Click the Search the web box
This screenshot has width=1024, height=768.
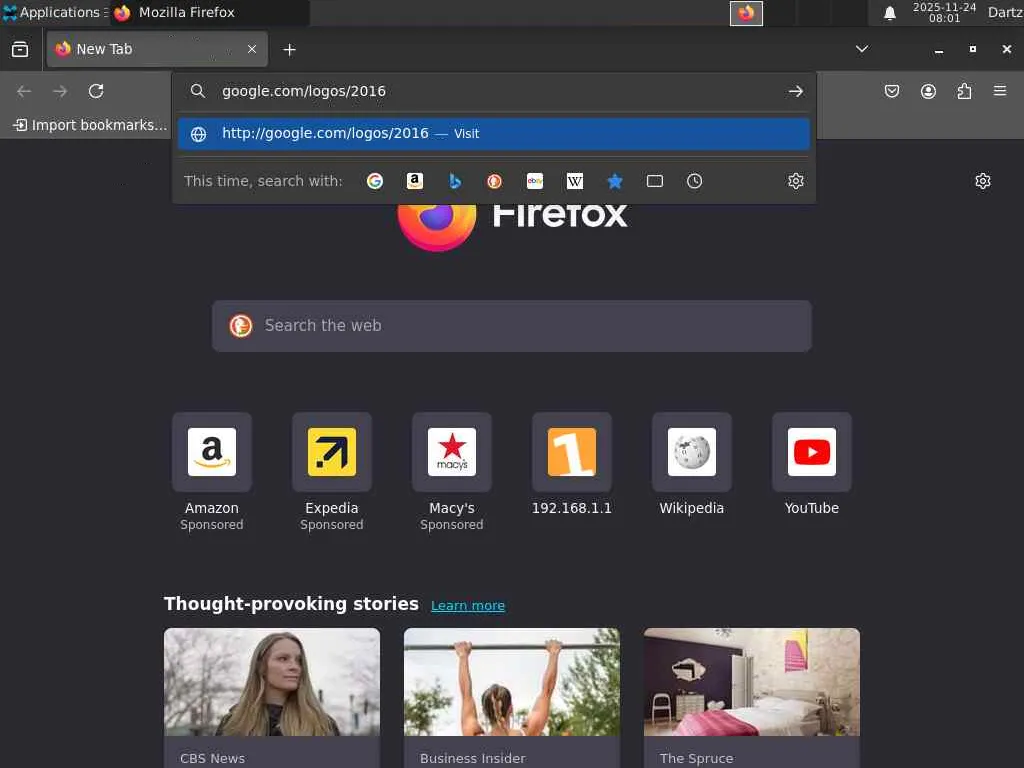point(512,326)
